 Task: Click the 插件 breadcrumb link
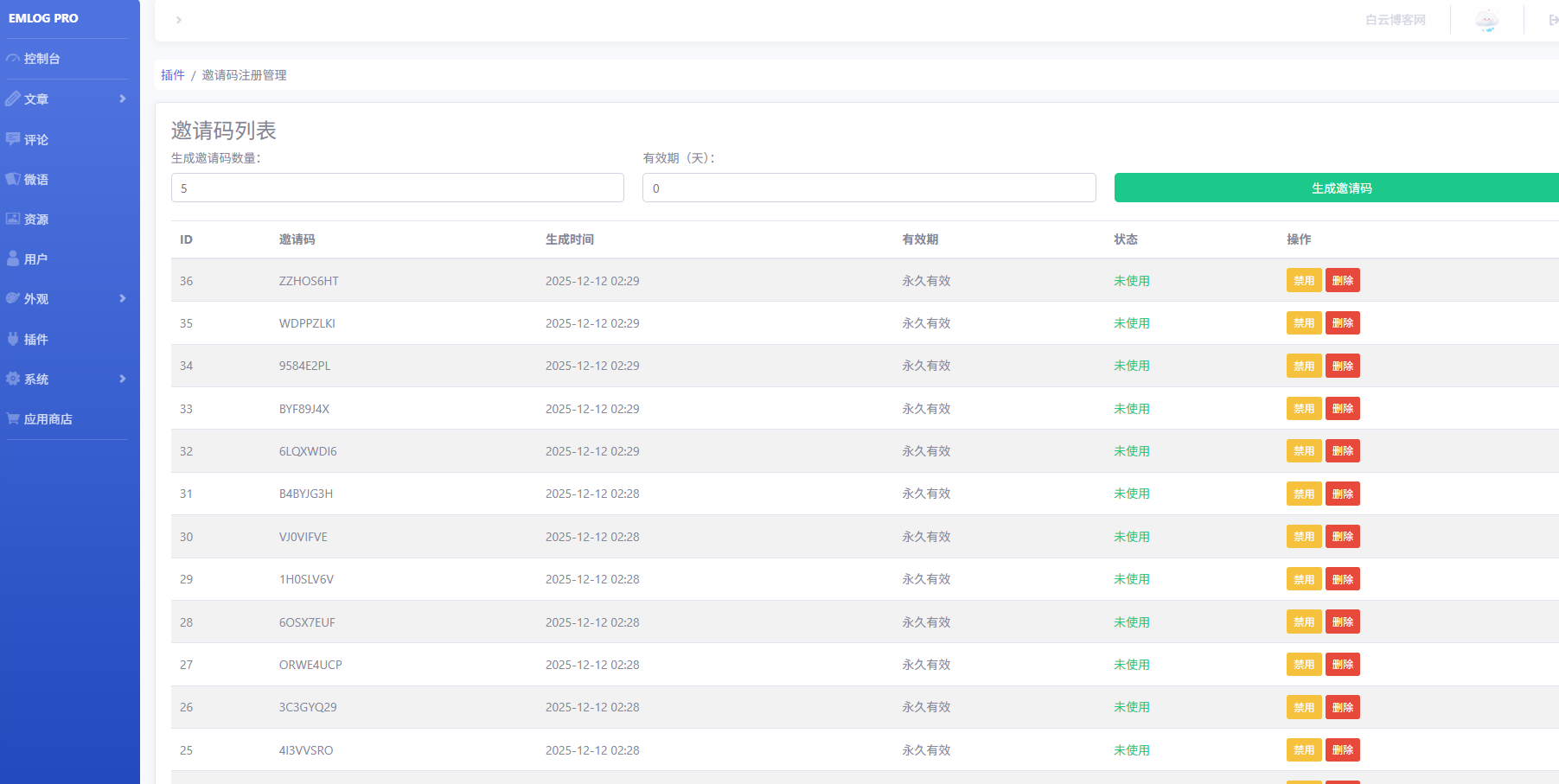coord(172,75)
